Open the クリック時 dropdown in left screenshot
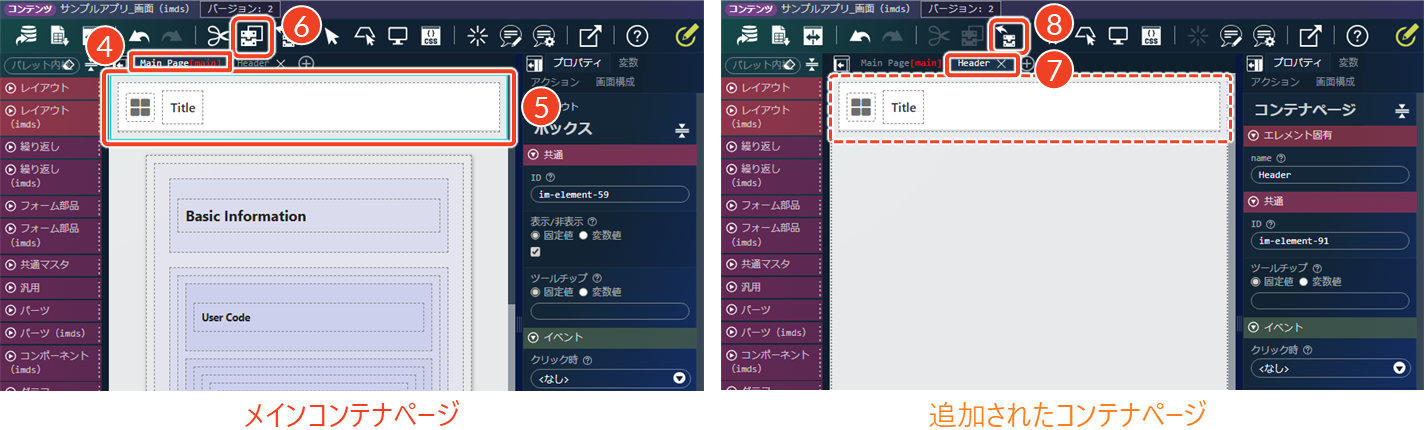Screen dimensions: 1425x430 [611, 378]
